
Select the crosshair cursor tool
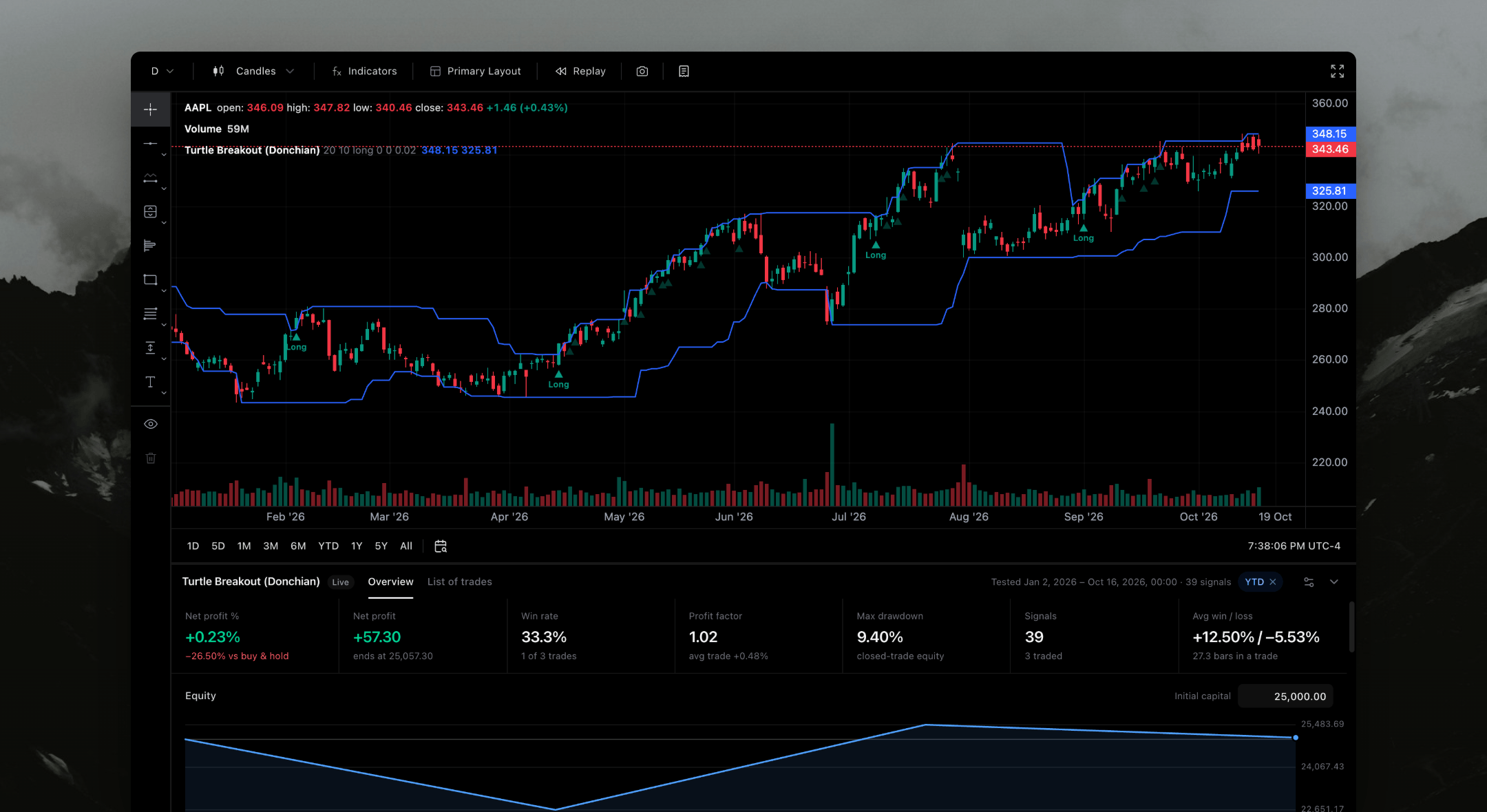point(150,109)
